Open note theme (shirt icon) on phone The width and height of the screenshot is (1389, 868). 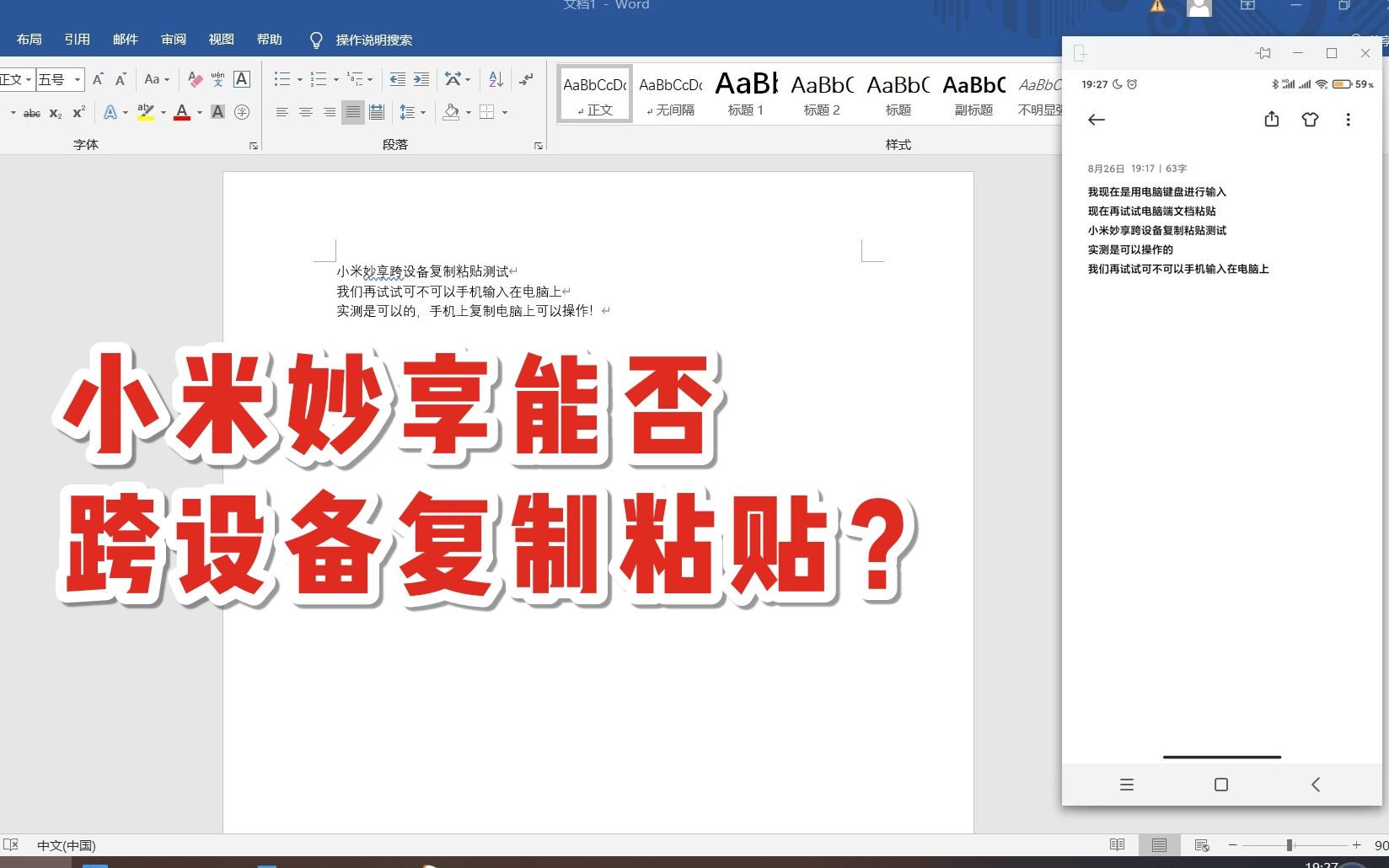(x=1310, y=120)
